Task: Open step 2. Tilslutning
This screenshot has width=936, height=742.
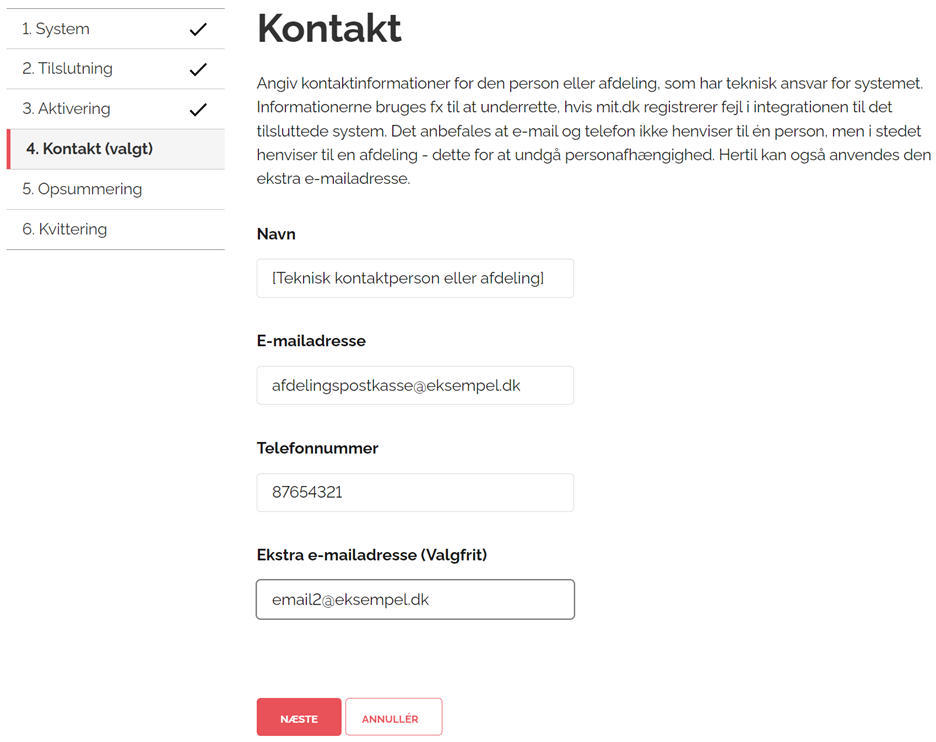Action: (68, 69)
